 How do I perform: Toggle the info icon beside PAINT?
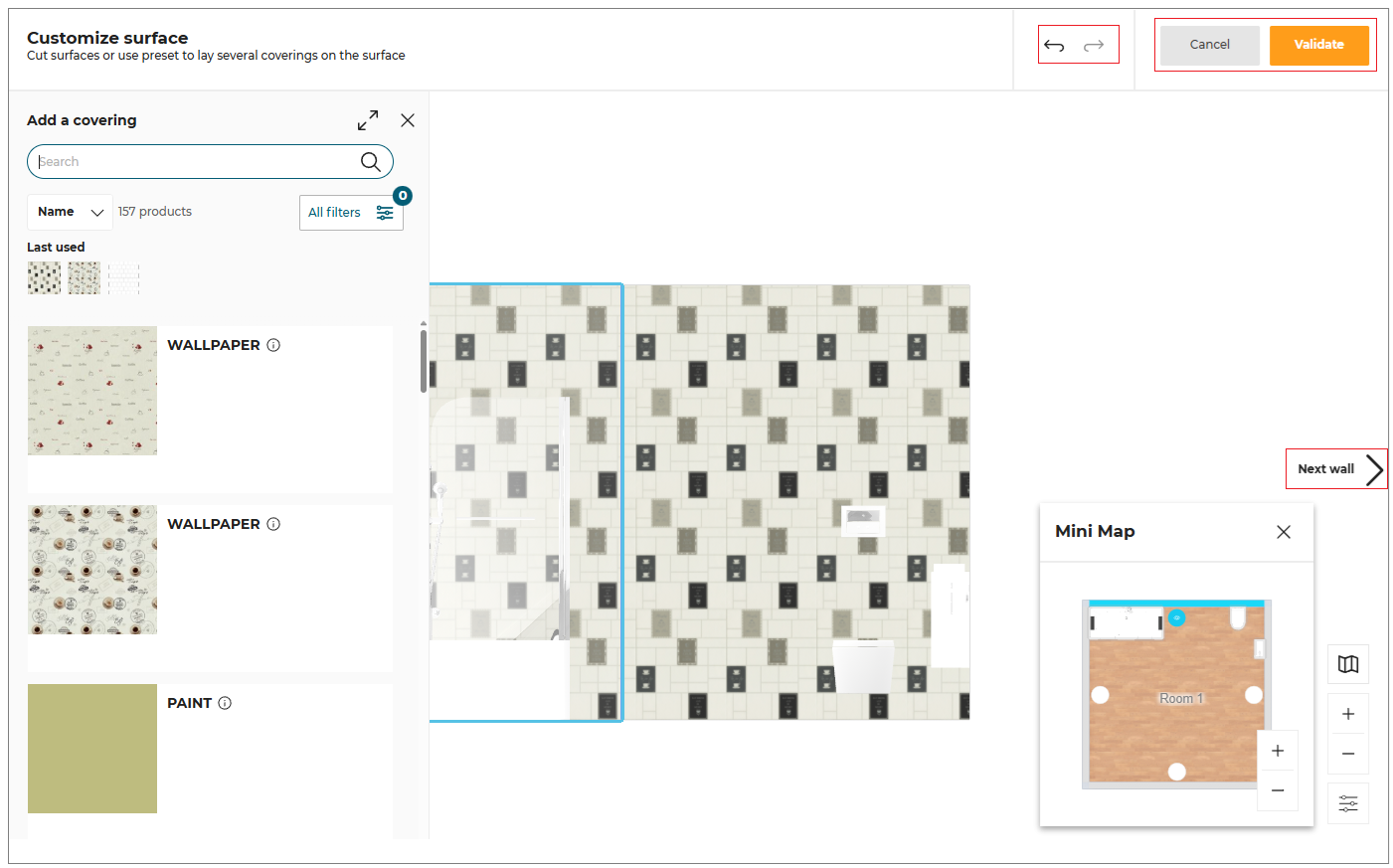click(224, 702)
